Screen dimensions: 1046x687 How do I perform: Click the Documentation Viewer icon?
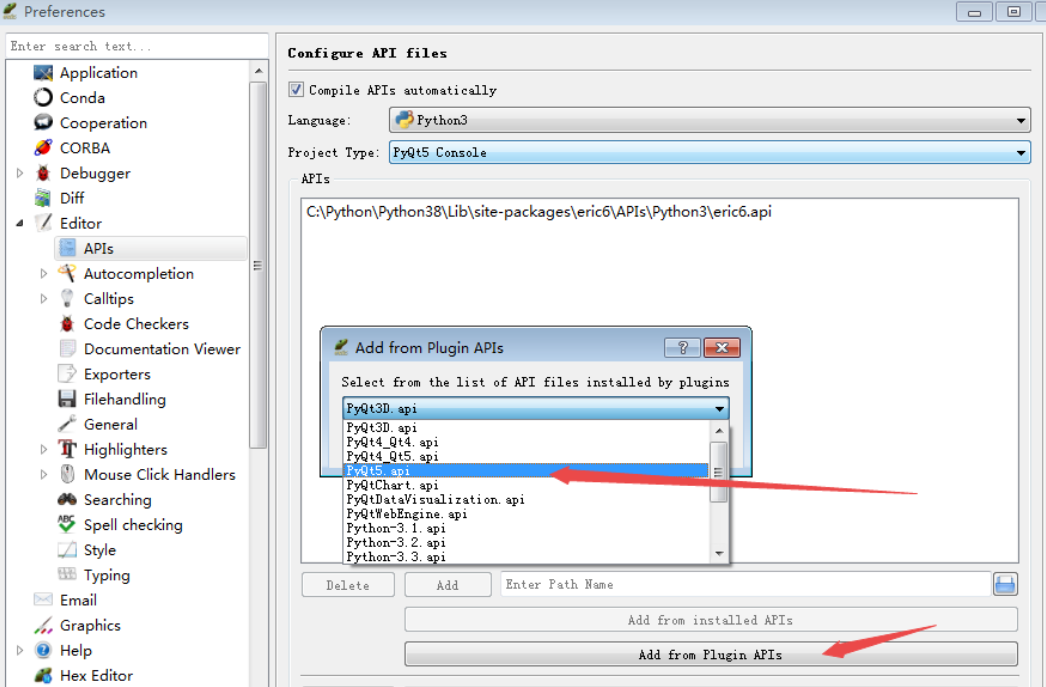point(67,349)
